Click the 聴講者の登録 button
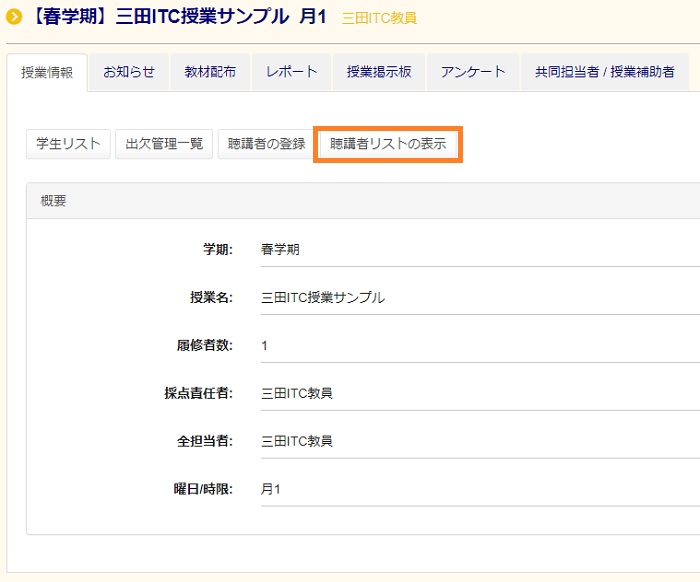This screenshot has width=700, height=582. 266,144
